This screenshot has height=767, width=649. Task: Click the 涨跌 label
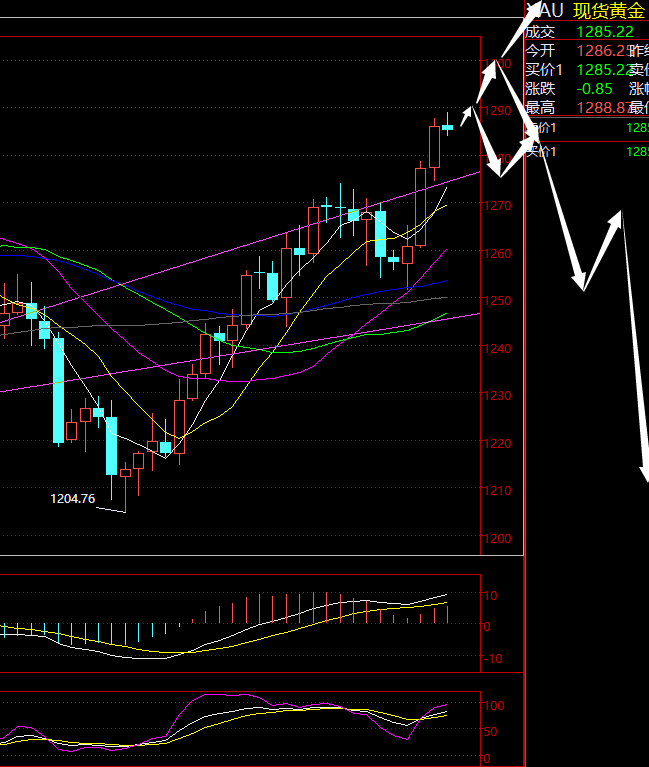click(x=540, y=89)
